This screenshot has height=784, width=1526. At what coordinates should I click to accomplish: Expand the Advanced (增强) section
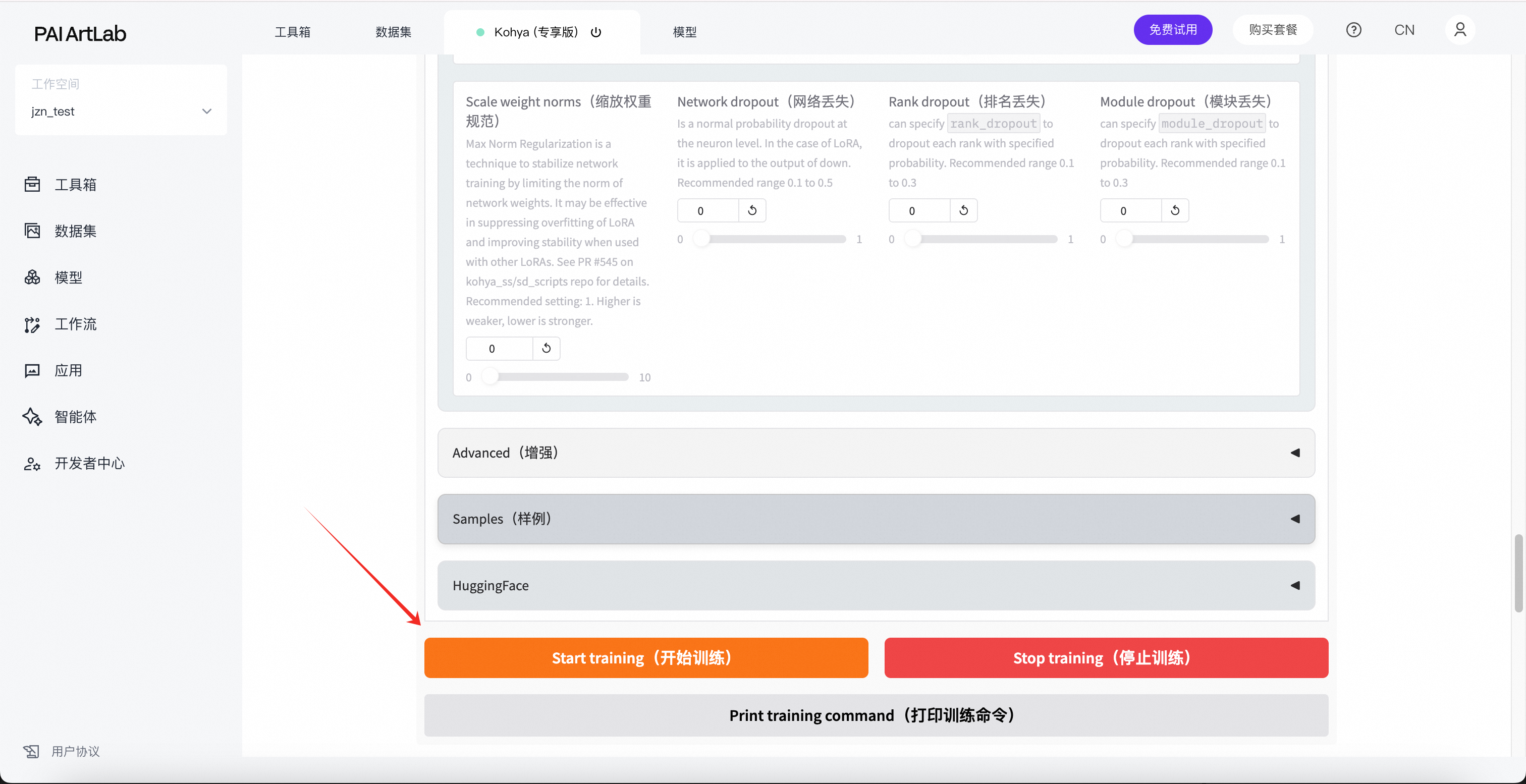point(876,453)
